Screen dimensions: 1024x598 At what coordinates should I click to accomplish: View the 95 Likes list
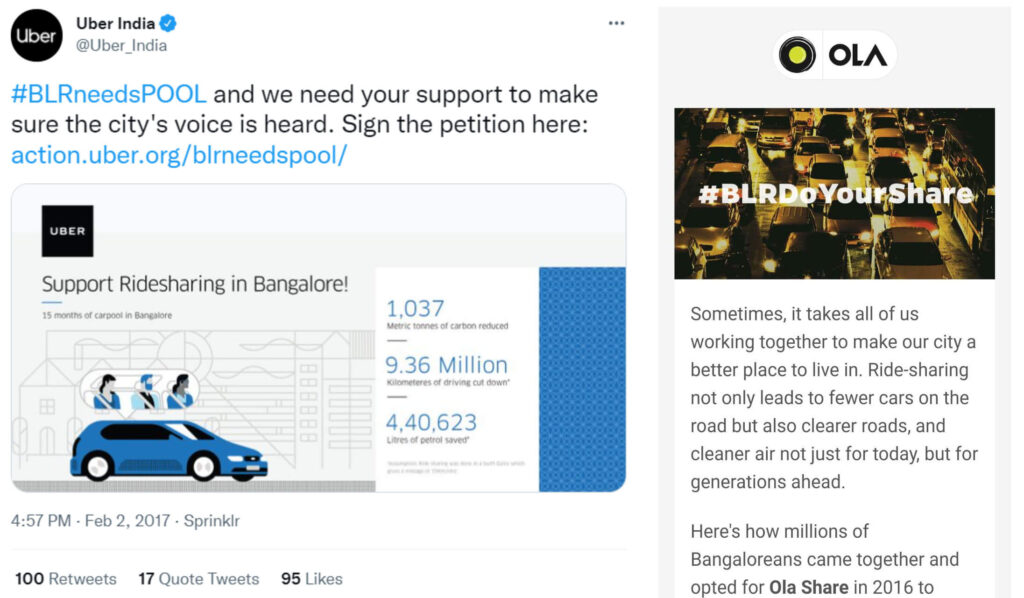(x=312, y=579)
